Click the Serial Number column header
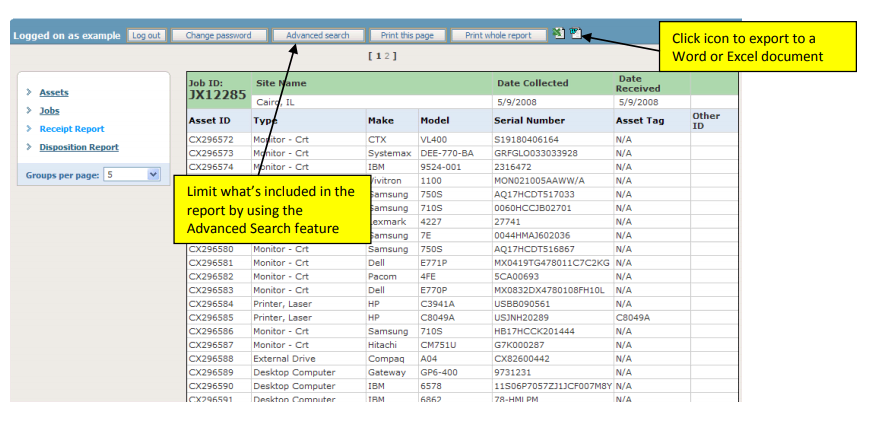Viewport: 880px width, 430px height. tap(529, 120)
